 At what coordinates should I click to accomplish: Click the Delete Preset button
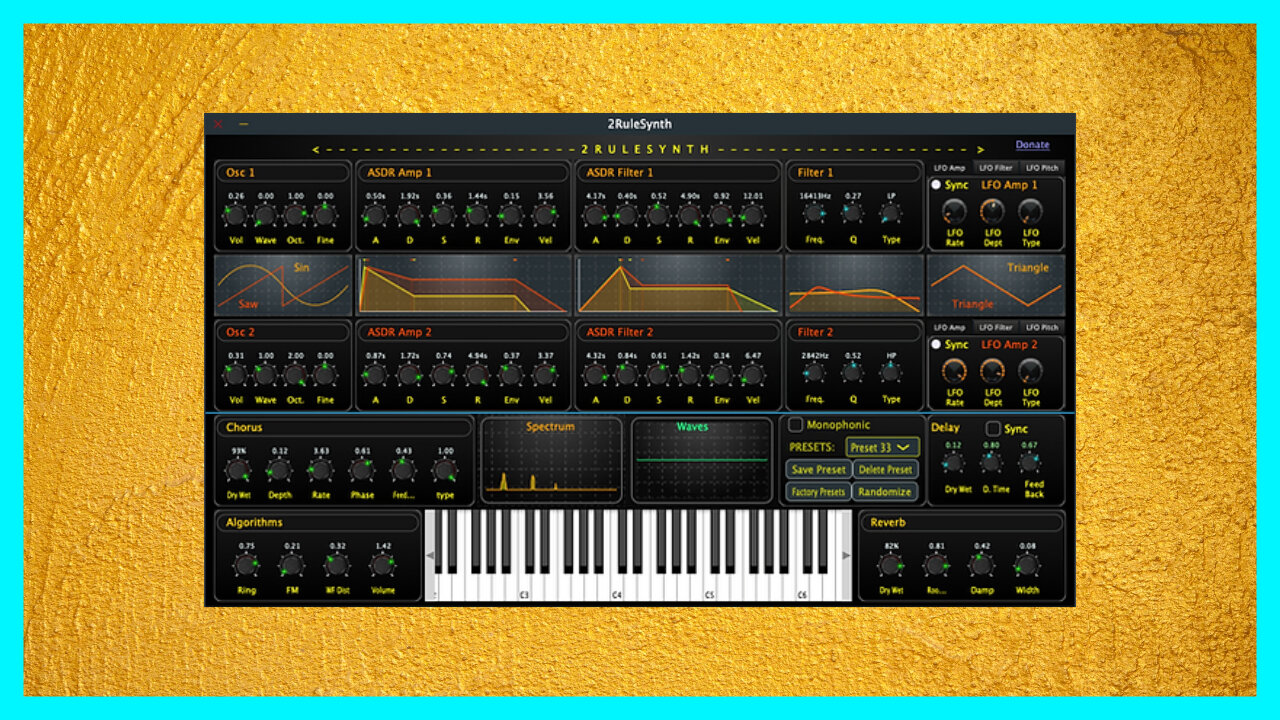pyautogui.click(x=885, y=469)
